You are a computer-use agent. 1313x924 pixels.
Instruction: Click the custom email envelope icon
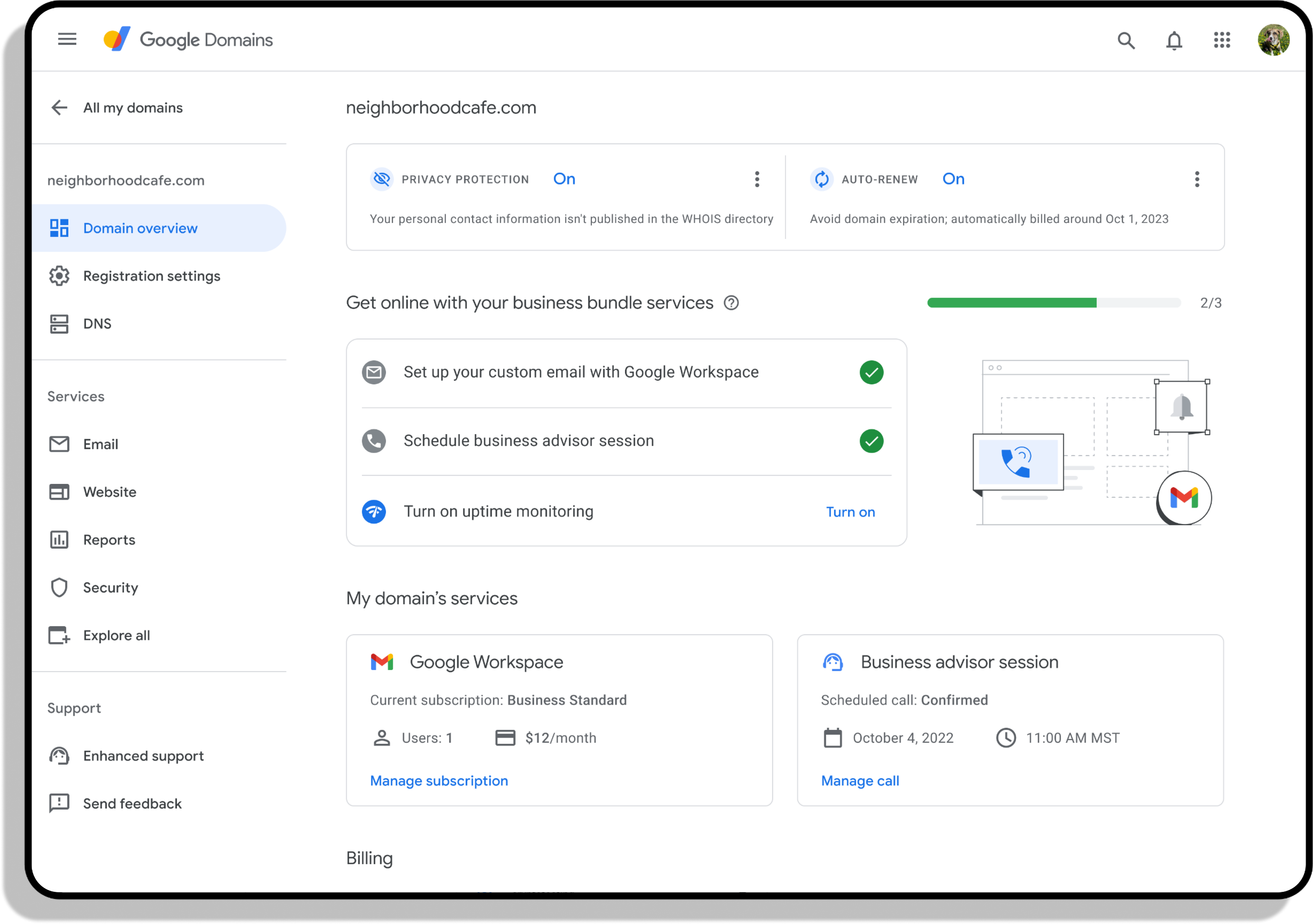coord(374,372)
